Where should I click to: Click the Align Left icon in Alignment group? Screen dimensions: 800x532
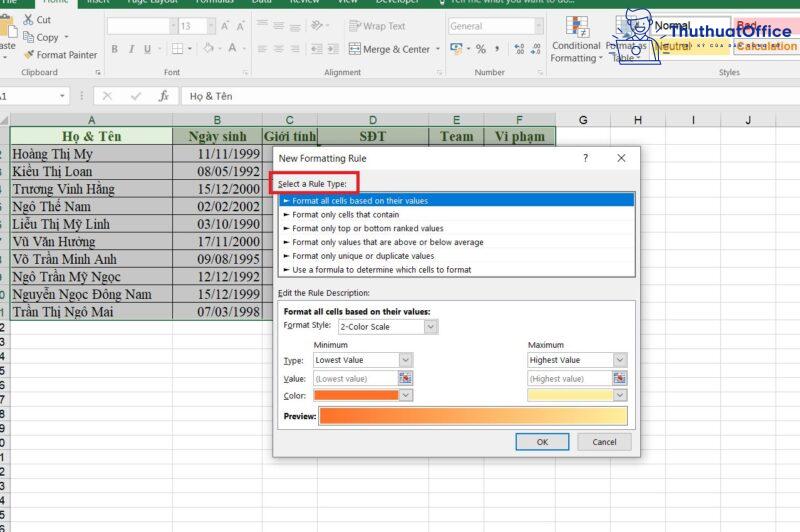click(262, 49)
